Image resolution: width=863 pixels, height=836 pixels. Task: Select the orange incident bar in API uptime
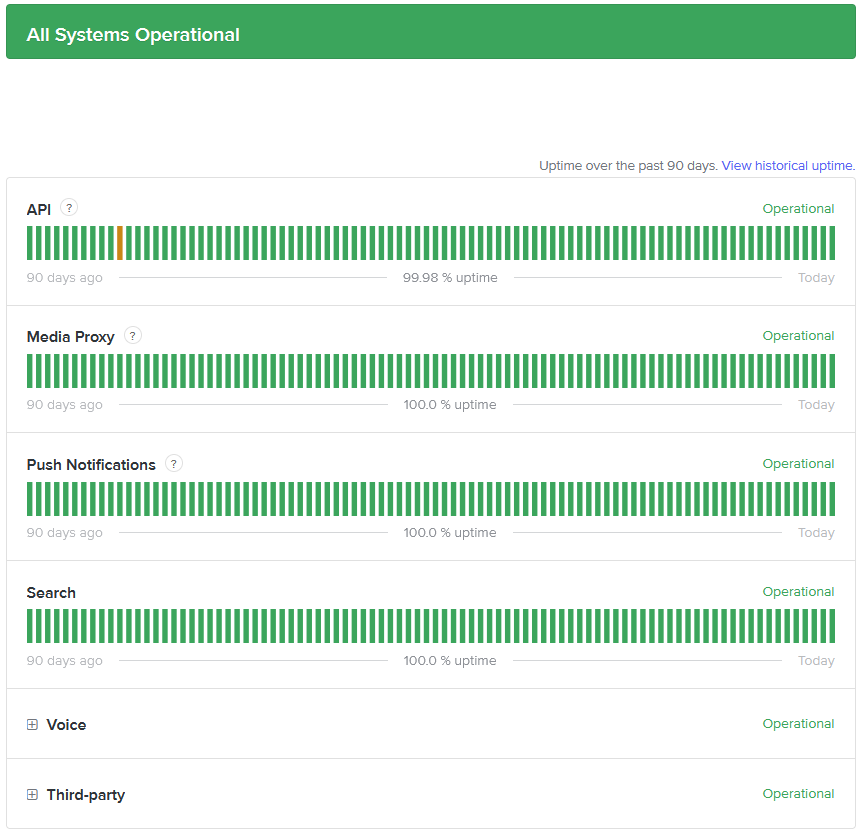(x=120, y=243)
